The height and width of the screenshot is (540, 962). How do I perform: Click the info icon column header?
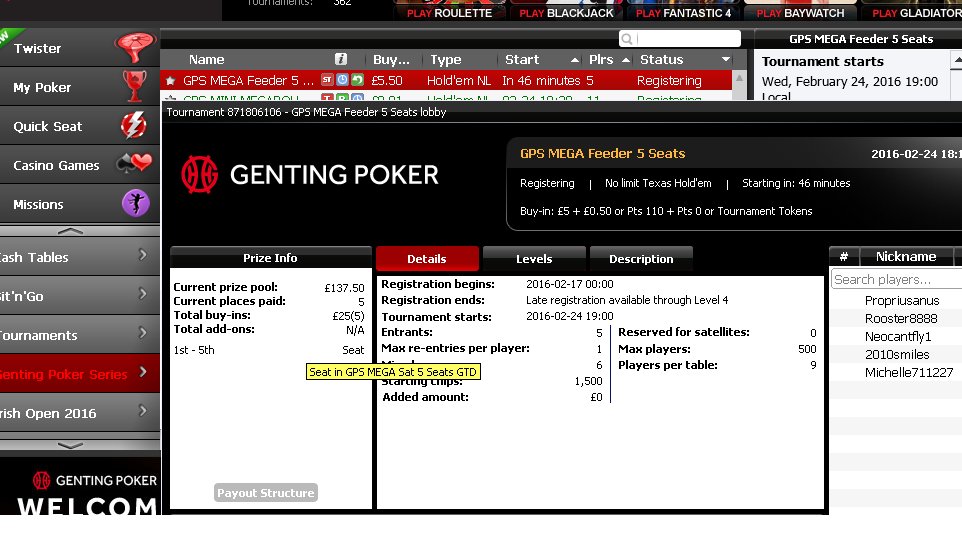341,59
